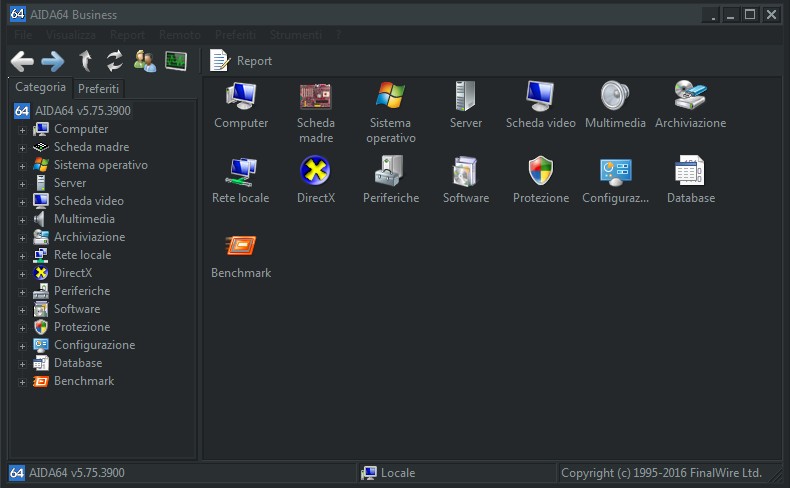Go forward with the blue right arrow
The height and width of the screenshot is (488, 790).
(x=53, y=61)
